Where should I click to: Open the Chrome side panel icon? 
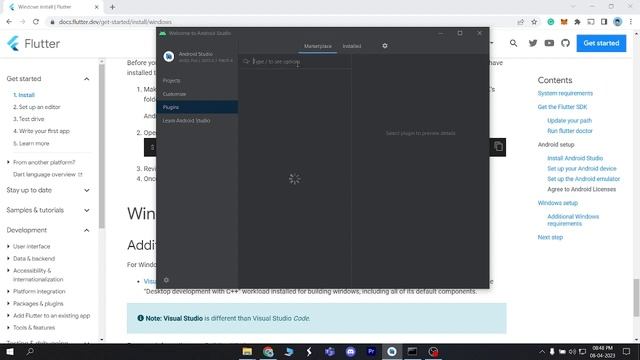[x=604, y=22]
